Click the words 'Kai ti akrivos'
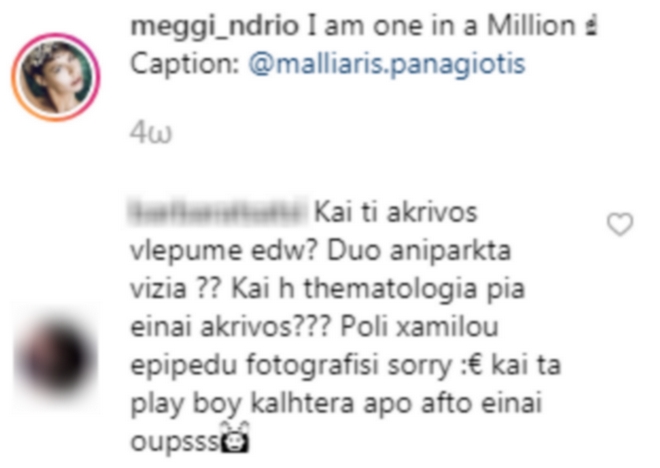The height and width of the screenshot is (468, 660). (x=396, y=212)
